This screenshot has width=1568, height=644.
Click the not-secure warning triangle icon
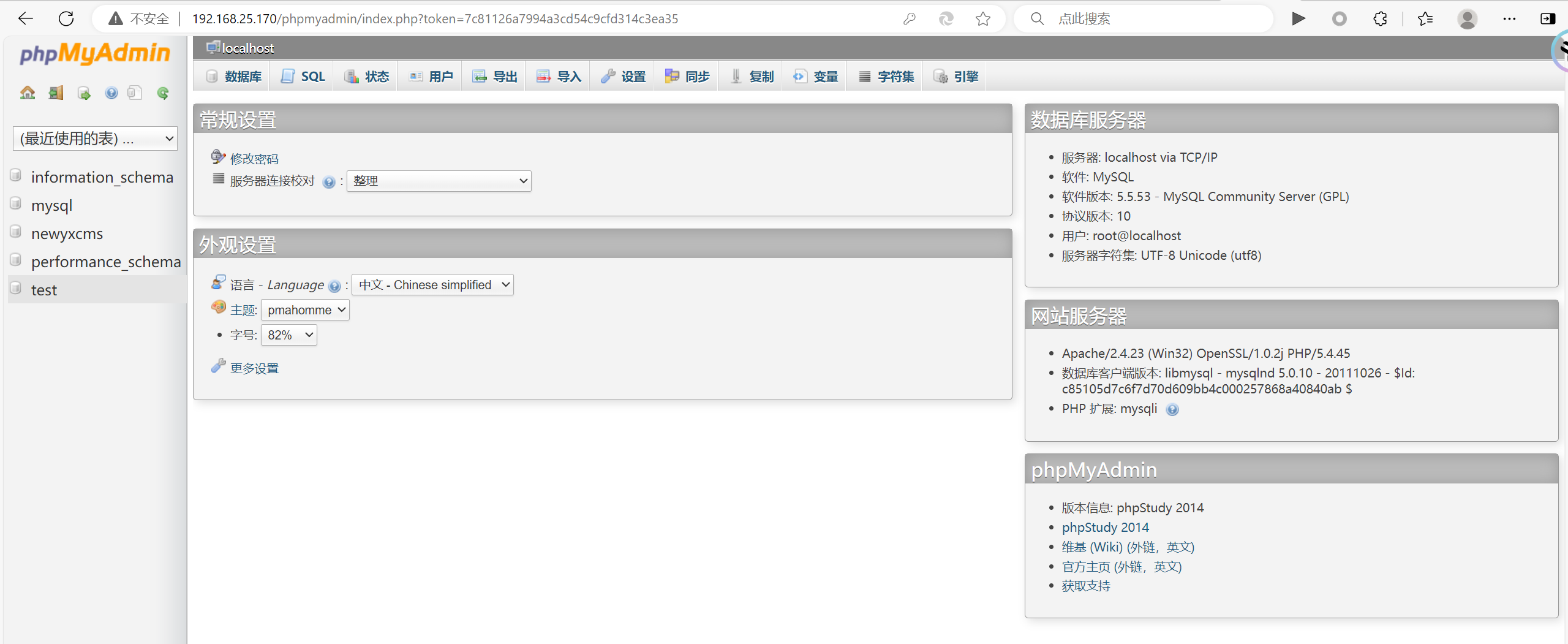tap(115, 18)
